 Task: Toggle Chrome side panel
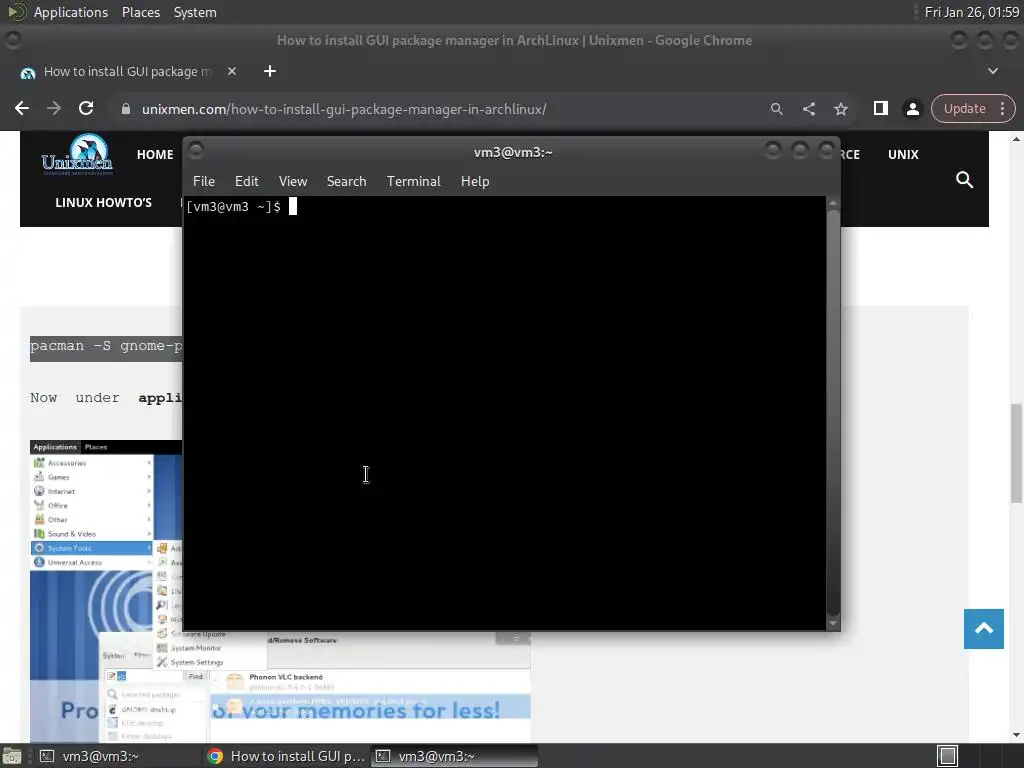point(880,108)
